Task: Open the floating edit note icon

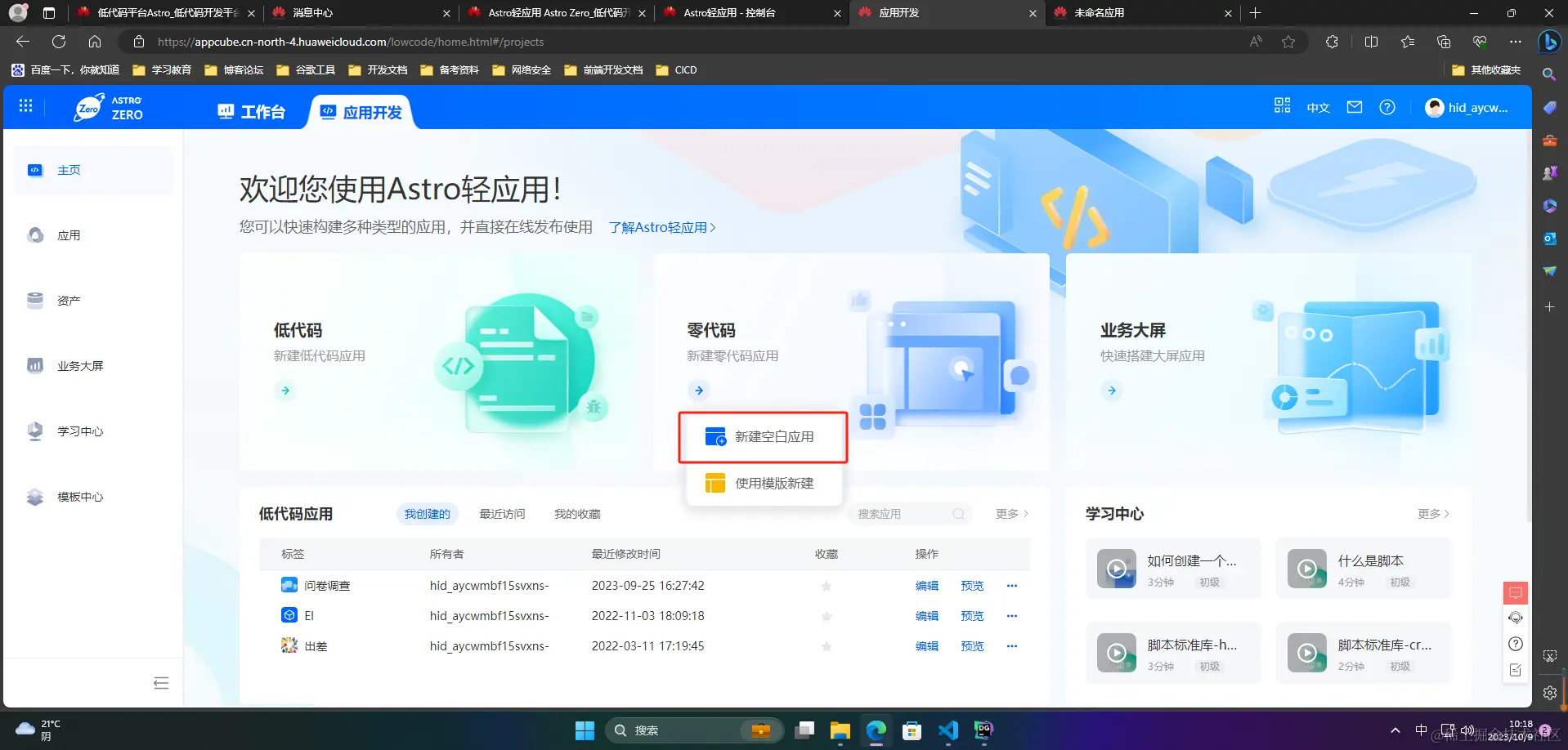Action: point(1516,670)
